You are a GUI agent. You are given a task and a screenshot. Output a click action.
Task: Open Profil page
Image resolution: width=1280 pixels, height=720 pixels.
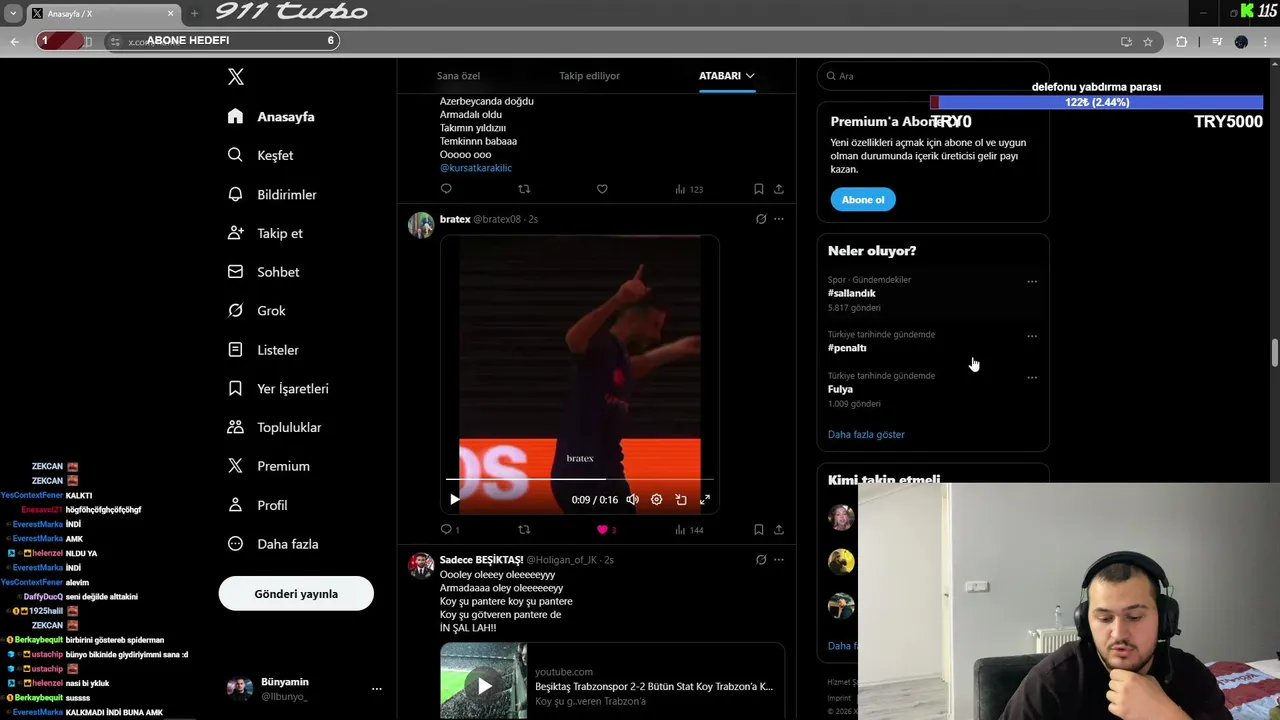pyautogui.click(x=257, y=505)
